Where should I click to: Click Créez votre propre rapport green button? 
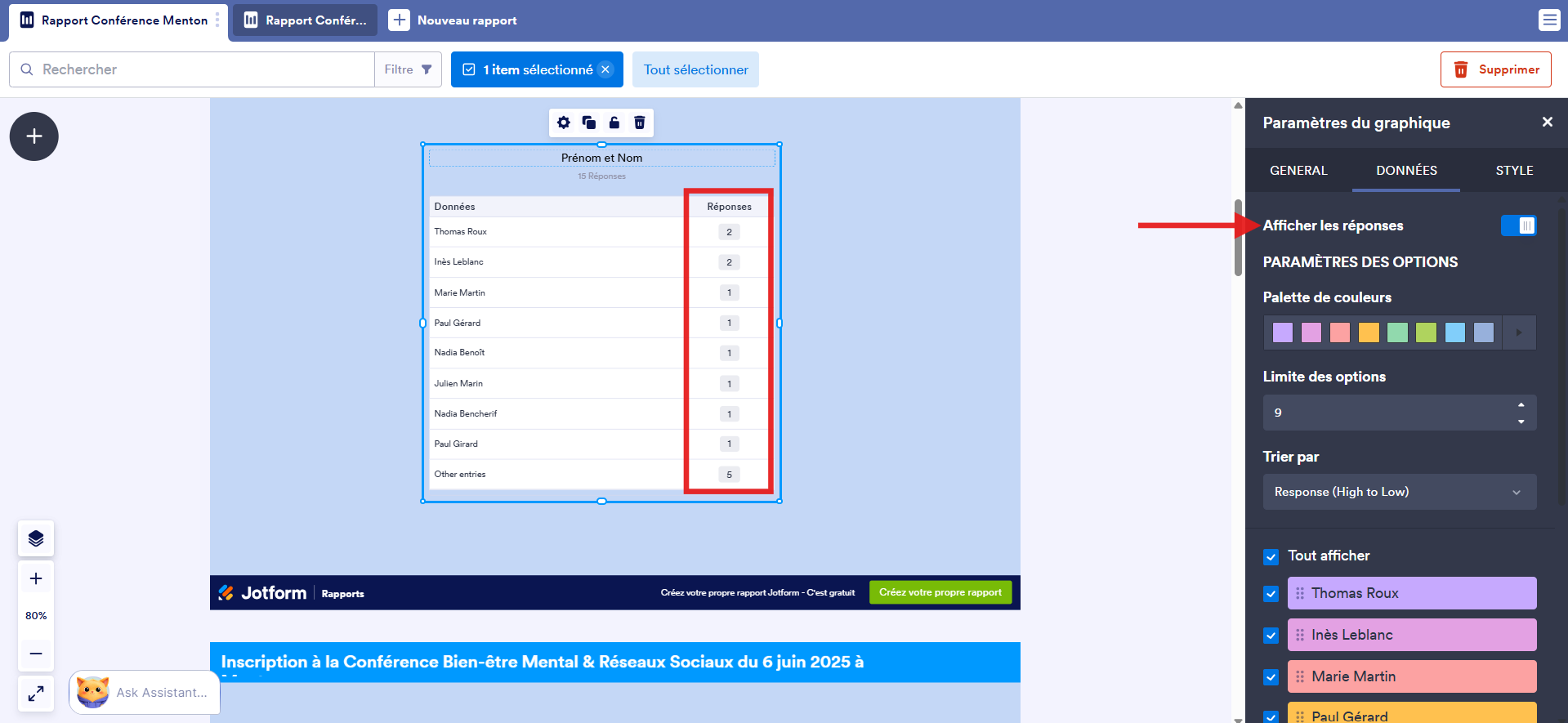(940, 592)
